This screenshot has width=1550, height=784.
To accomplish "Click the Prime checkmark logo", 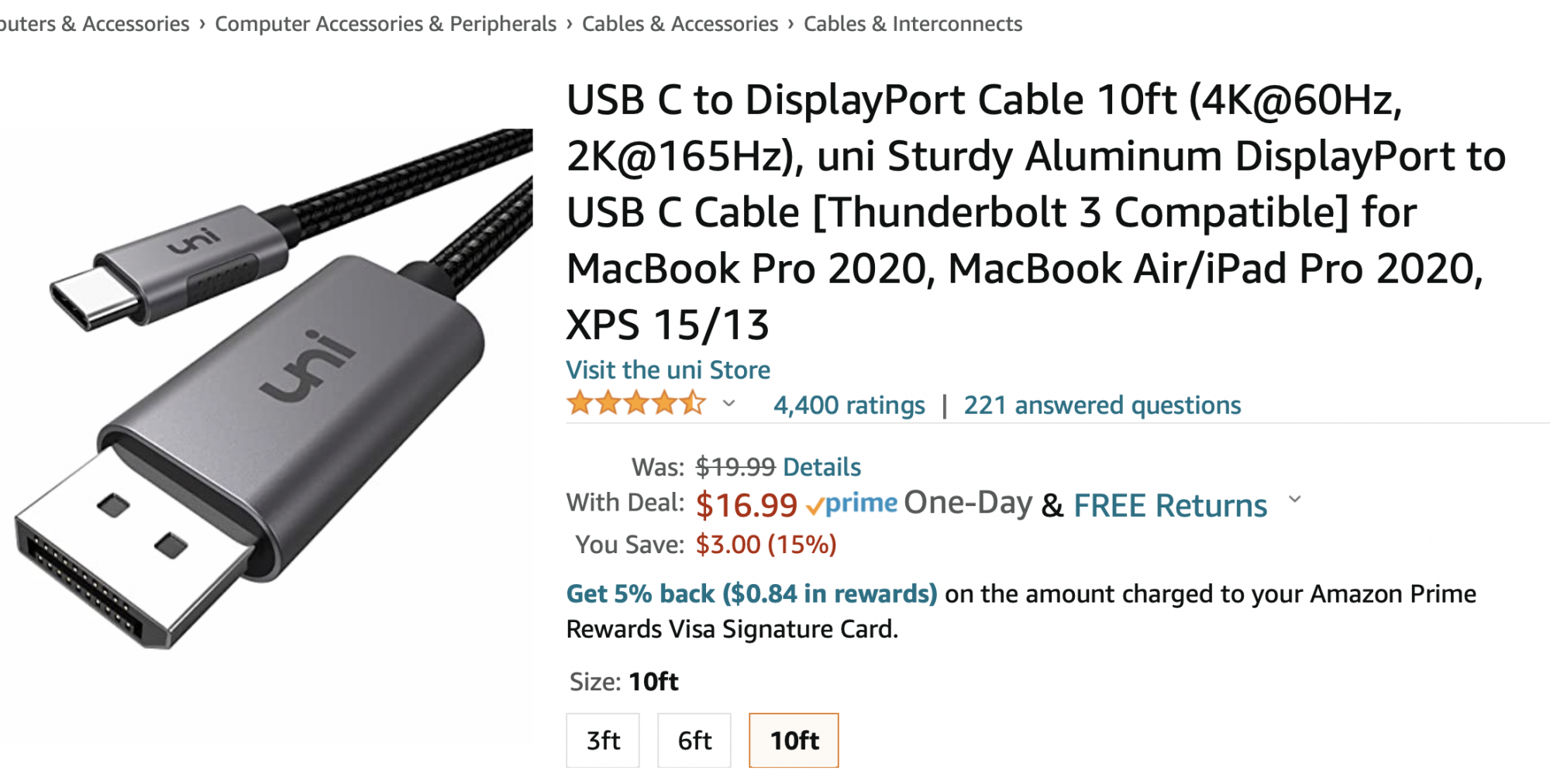I will tap(852, 504).
